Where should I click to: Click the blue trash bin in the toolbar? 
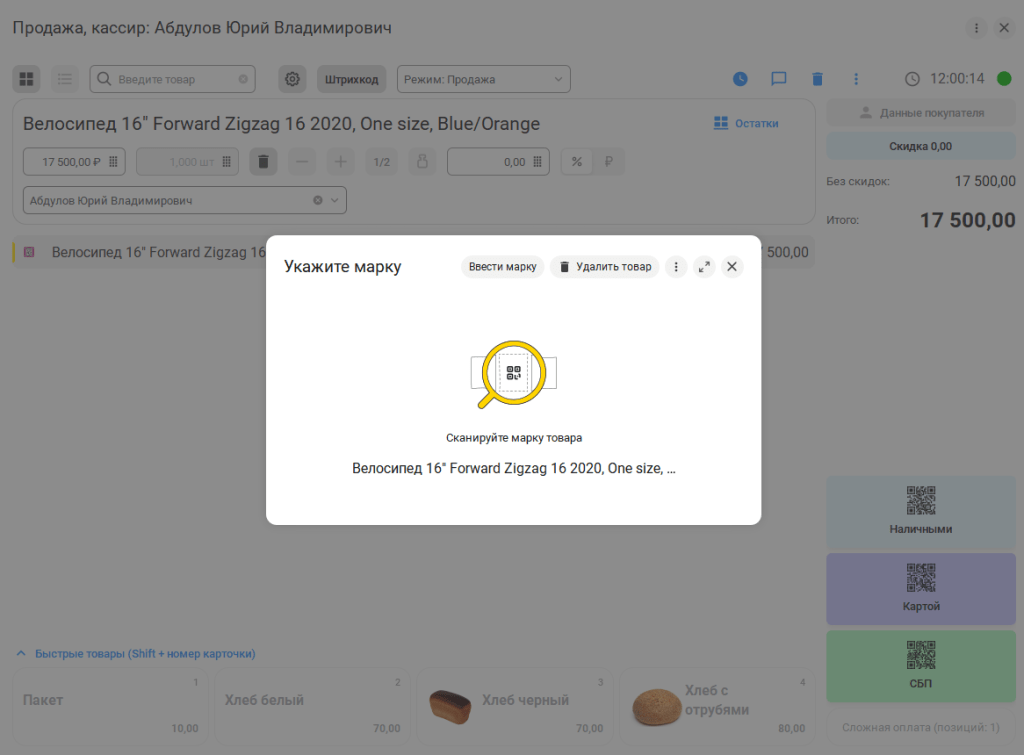(x=817, y=79)
